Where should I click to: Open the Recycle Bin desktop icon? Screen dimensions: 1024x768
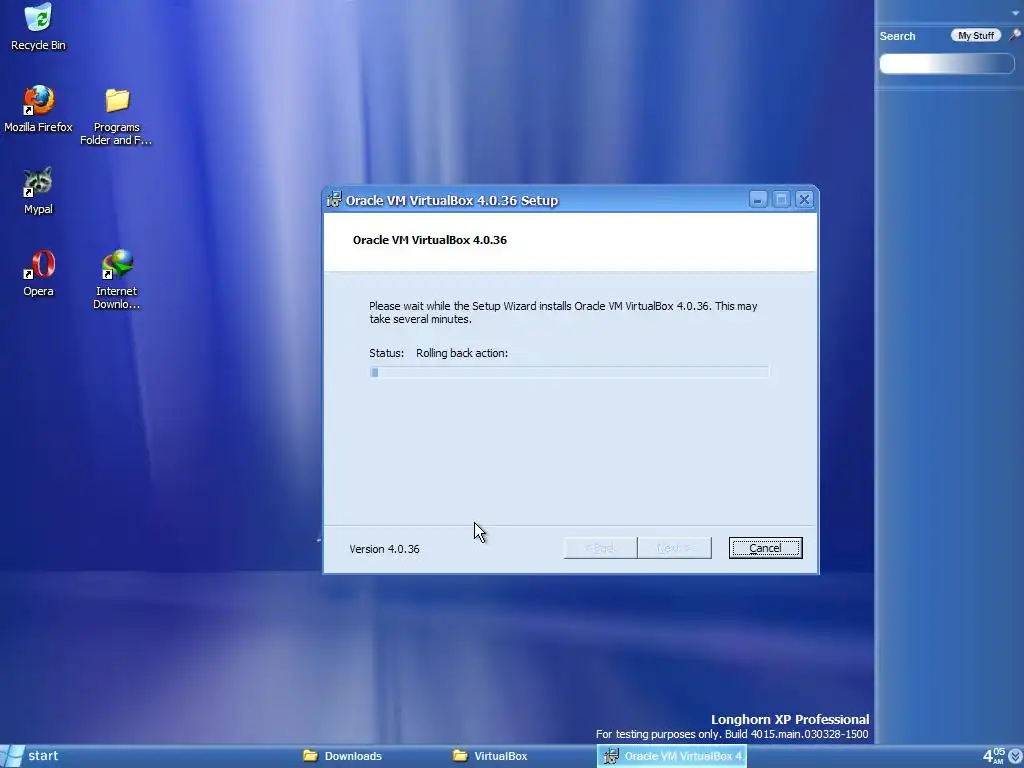(38, 26)
